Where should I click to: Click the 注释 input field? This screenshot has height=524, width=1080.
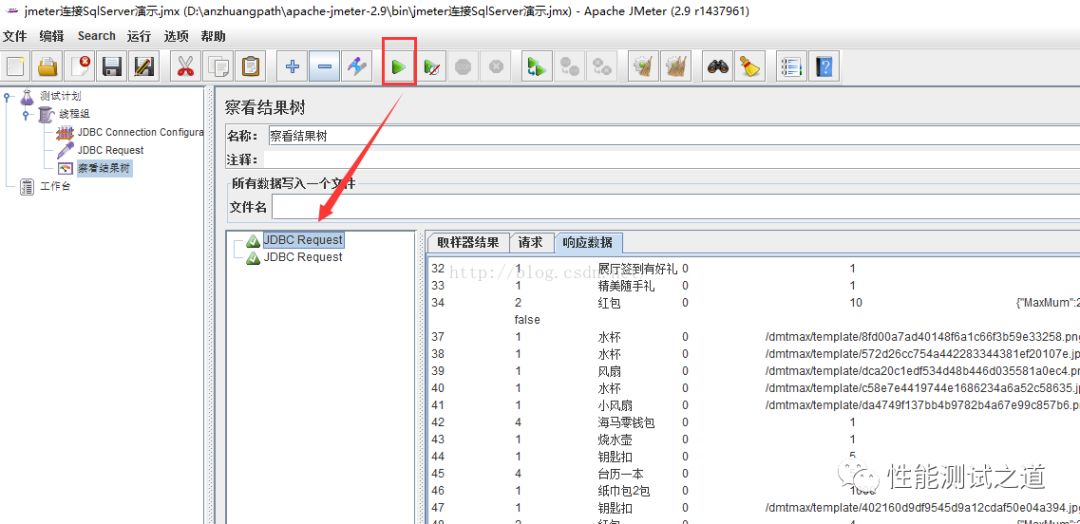[673, 159]
